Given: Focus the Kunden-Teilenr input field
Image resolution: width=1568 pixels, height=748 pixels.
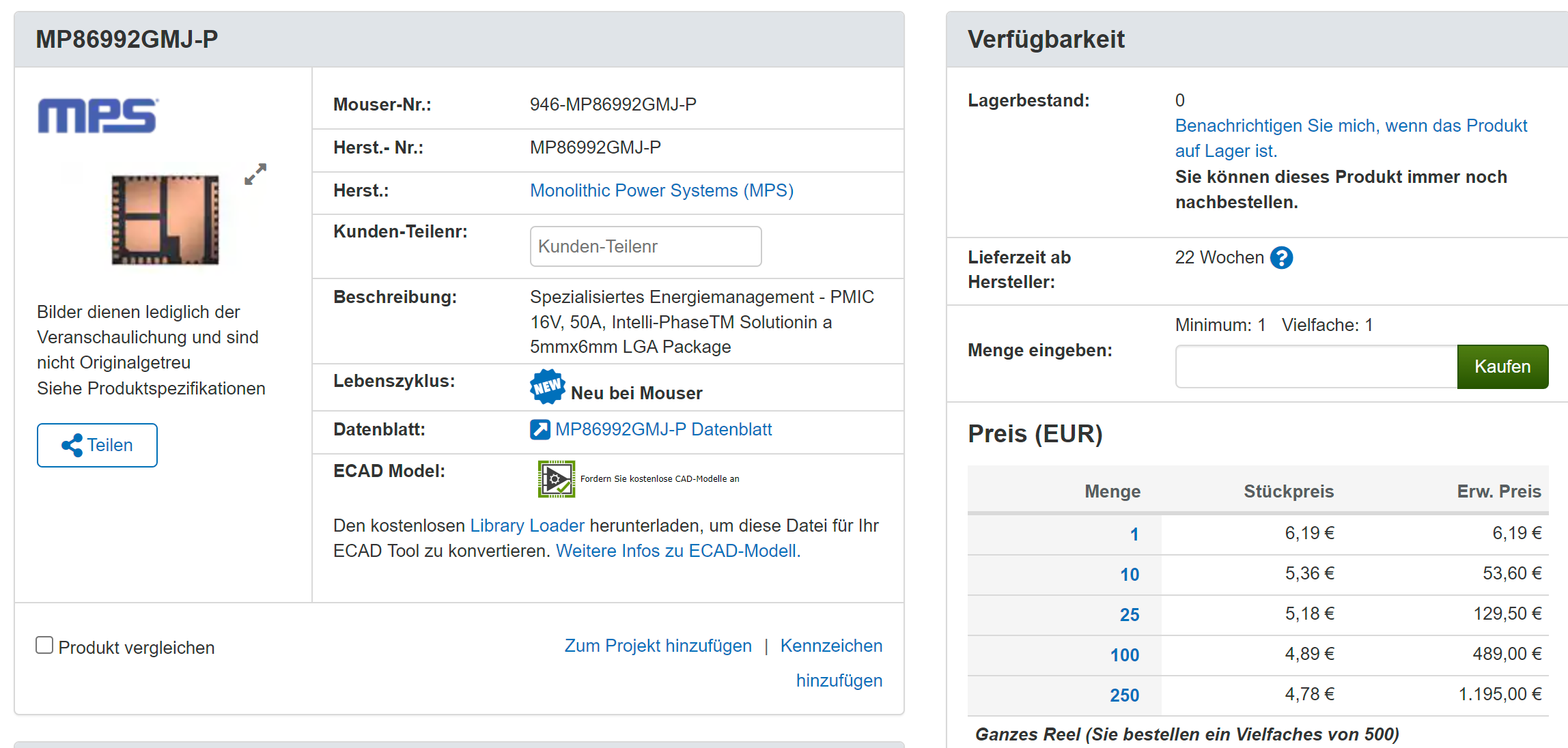Looking at the screenshot, I should [x=645, y=246].
